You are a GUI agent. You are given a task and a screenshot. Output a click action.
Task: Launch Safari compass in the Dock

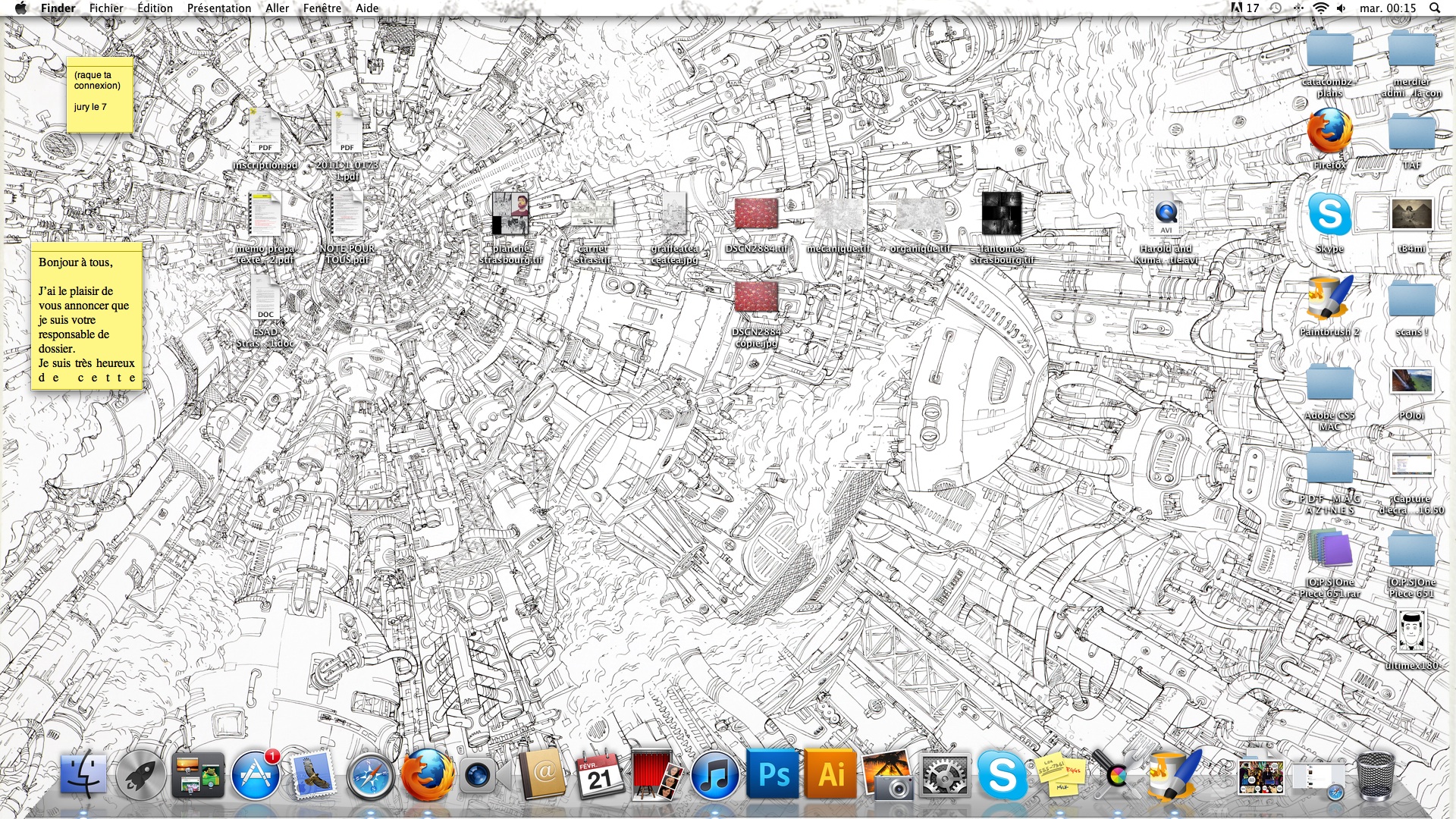point(371,775)
